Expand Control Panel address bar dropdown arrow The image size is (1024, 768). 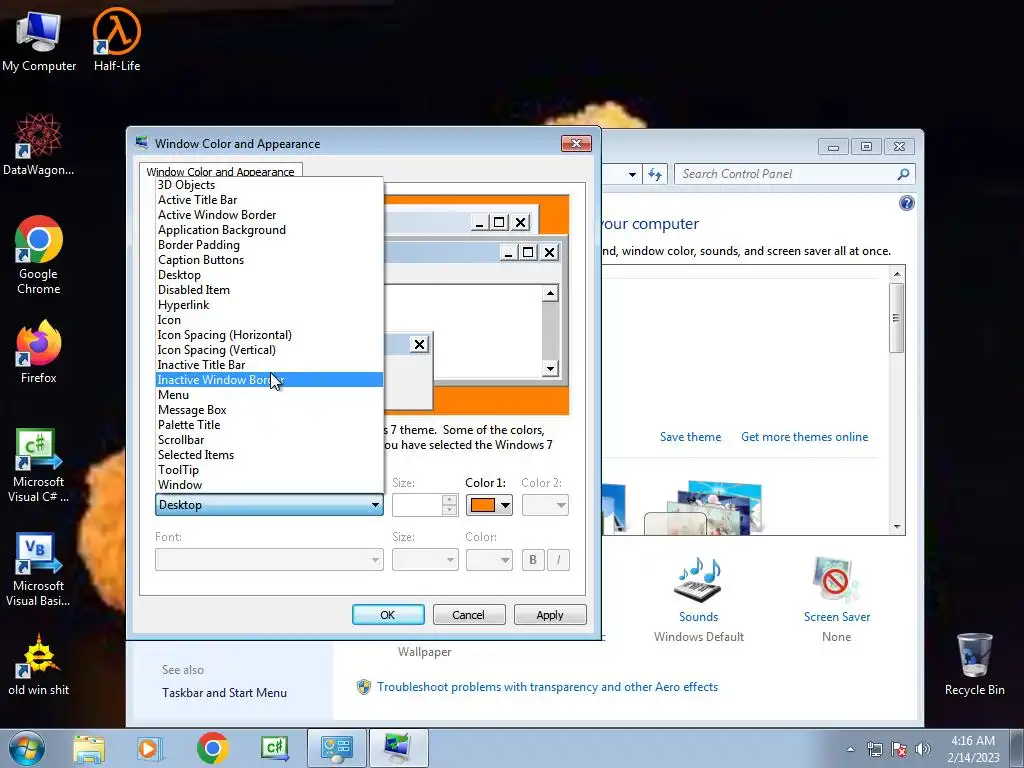pos(632,174)
